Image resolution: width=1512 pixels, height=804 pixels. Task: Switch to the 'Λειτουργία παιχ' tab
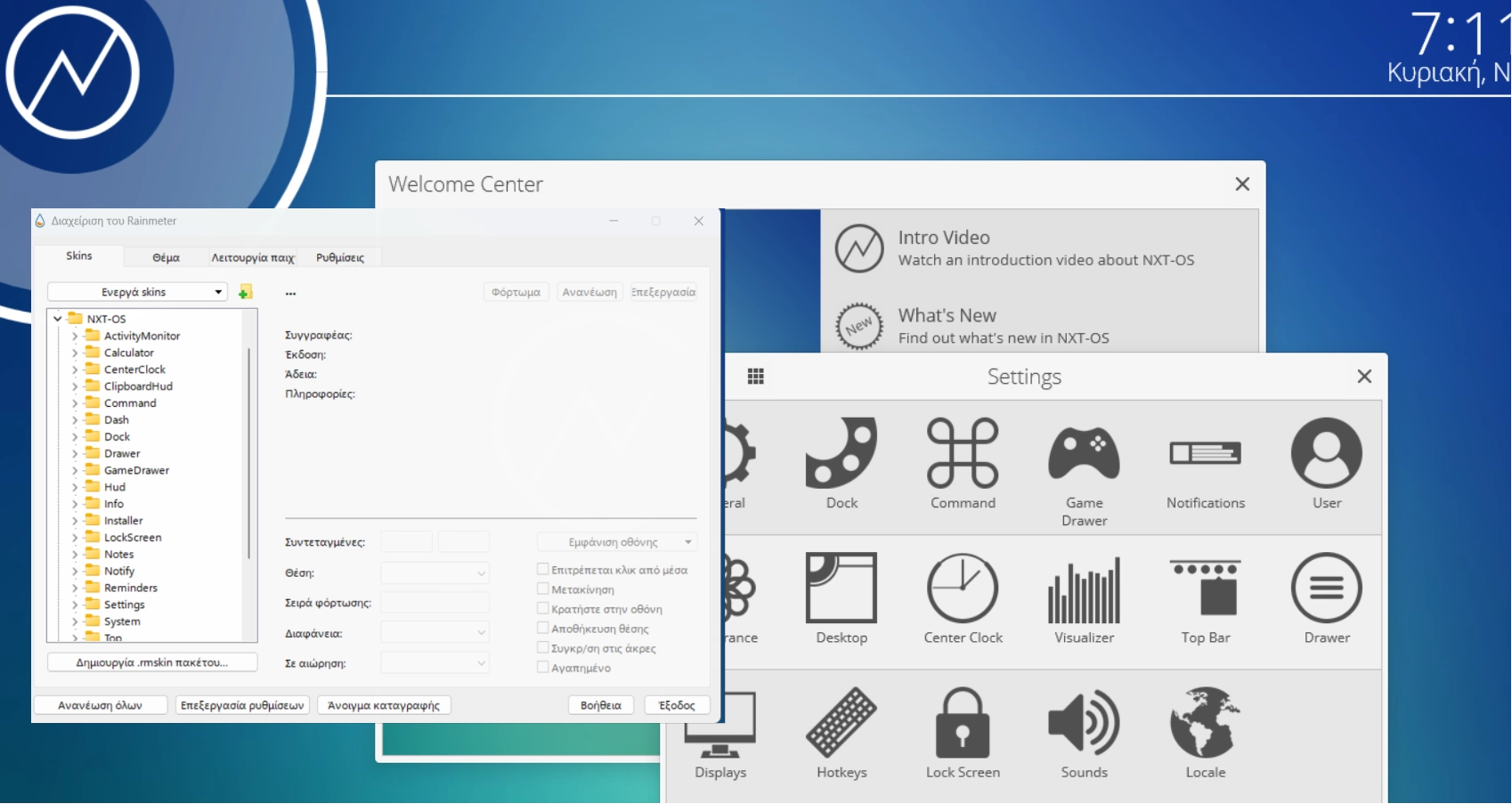[252, 257]
